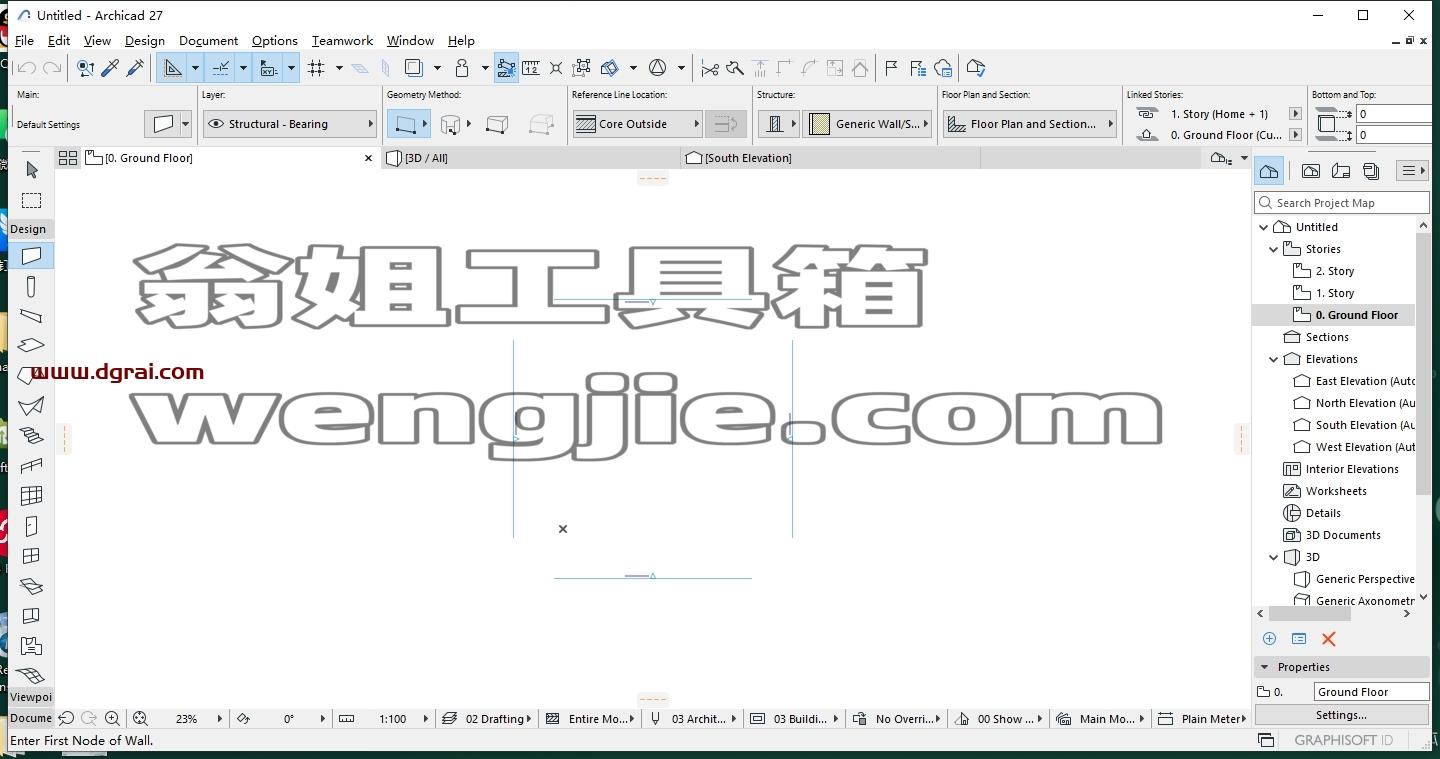Image resolution: width=1440 pixels, height=759 pixels.
Task: Select the Door tool
Action: click(x=31, y=526)
